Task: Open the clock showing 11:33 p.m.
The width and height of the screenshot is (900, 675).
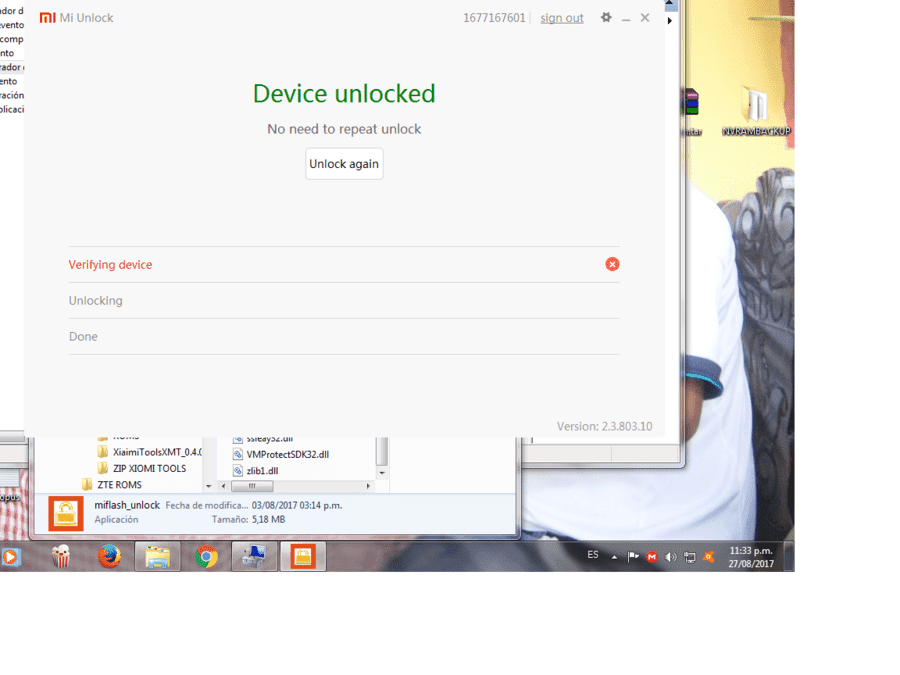Action: point(751,557)
